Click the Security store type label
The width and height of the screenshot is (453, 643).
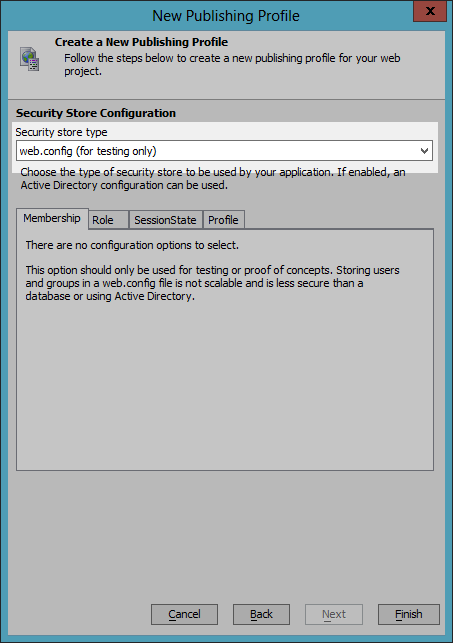tap(61, 132)
